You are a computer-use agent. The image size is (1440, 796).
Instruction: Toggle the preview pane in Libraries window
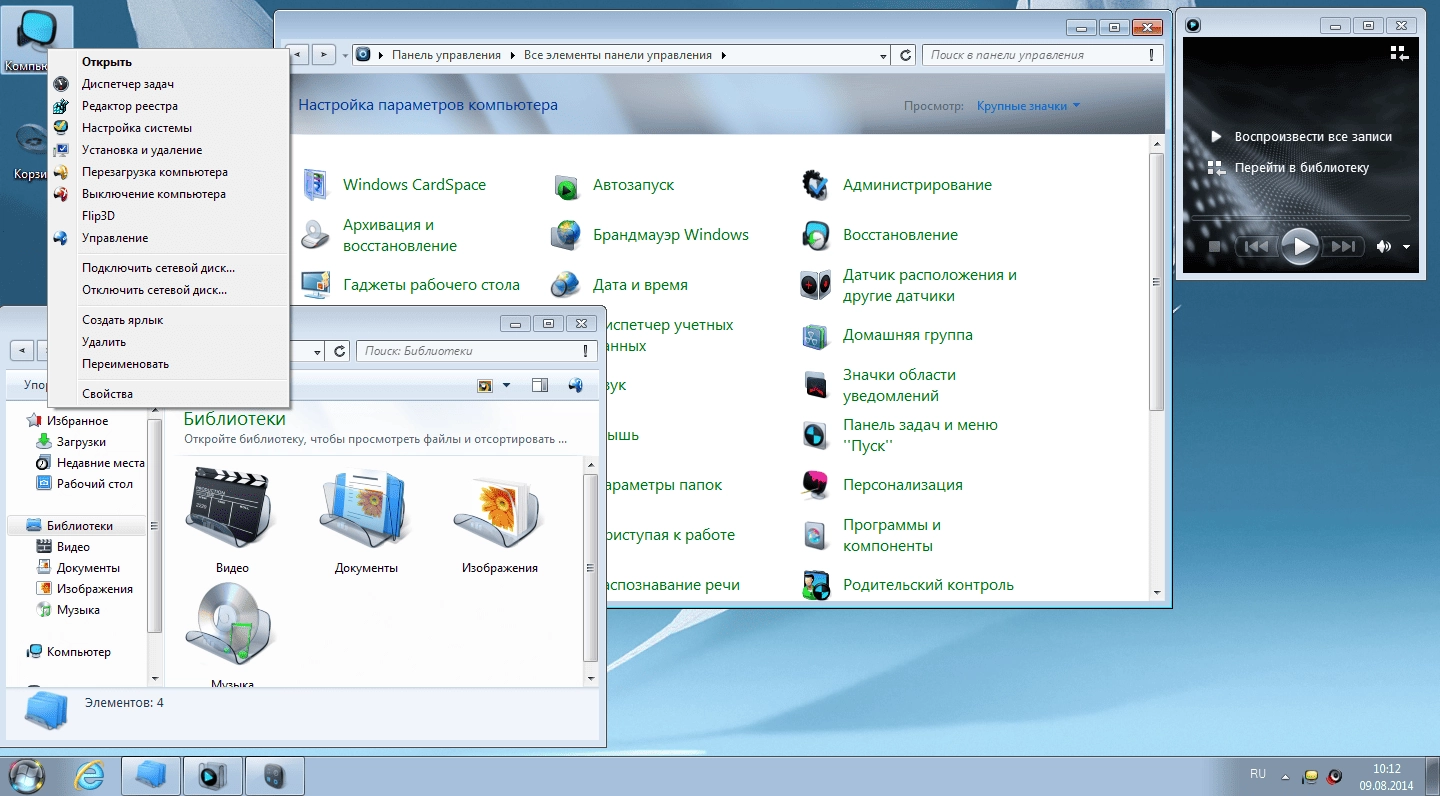tap(540, 385)
